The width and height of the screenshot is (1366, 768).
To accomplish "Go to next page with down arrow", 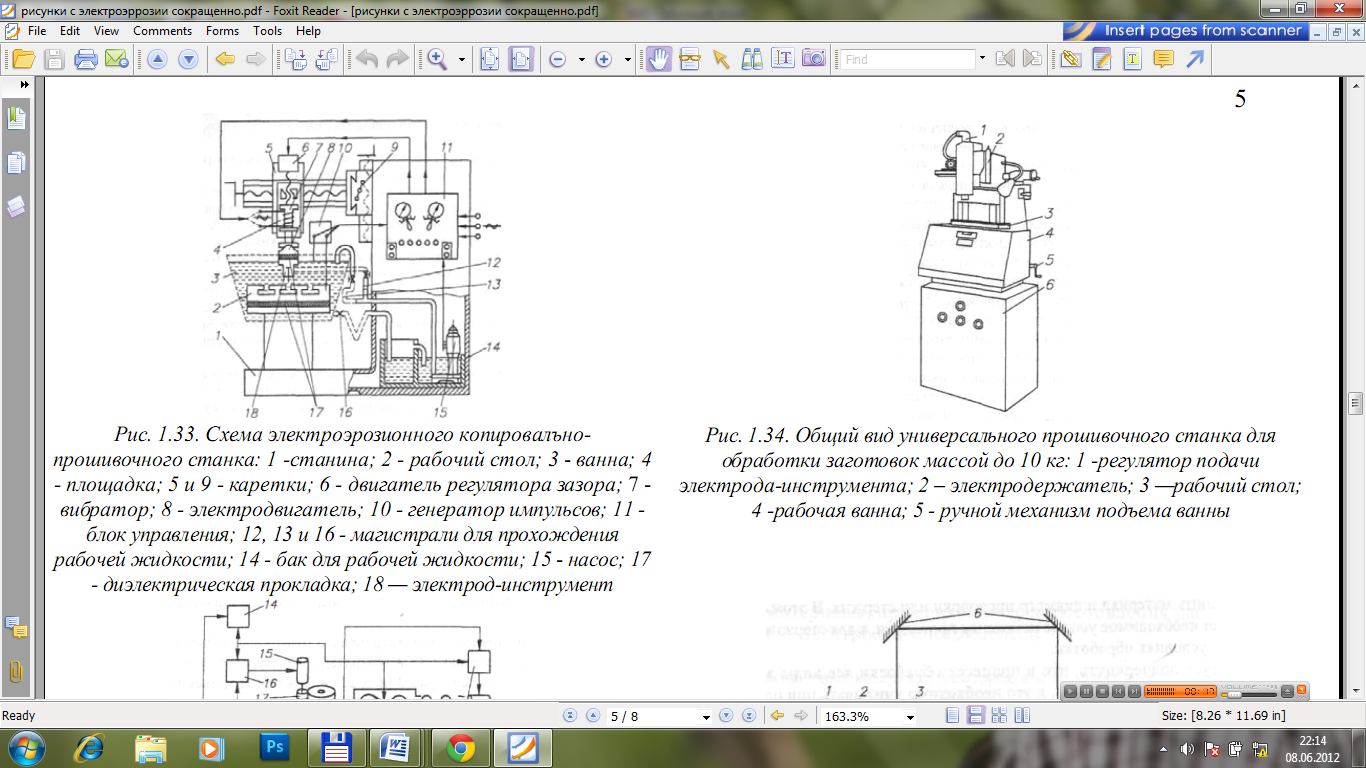I will click(x=188, y=59).
